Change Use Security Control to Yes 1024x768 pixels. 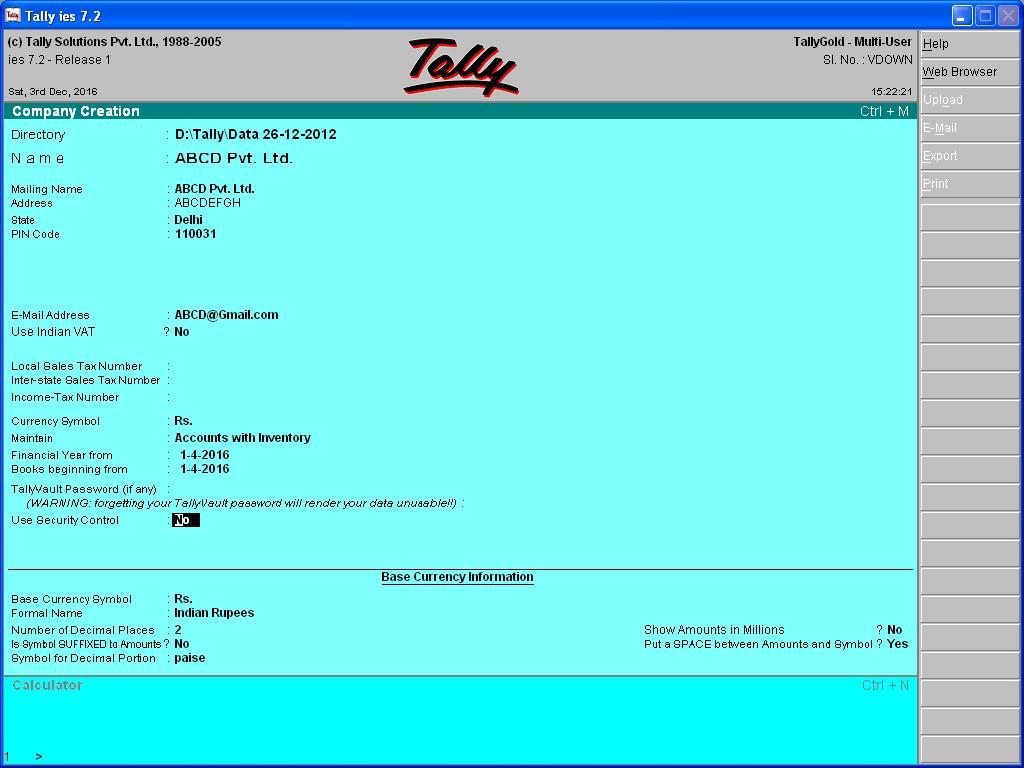click(185, 519)
